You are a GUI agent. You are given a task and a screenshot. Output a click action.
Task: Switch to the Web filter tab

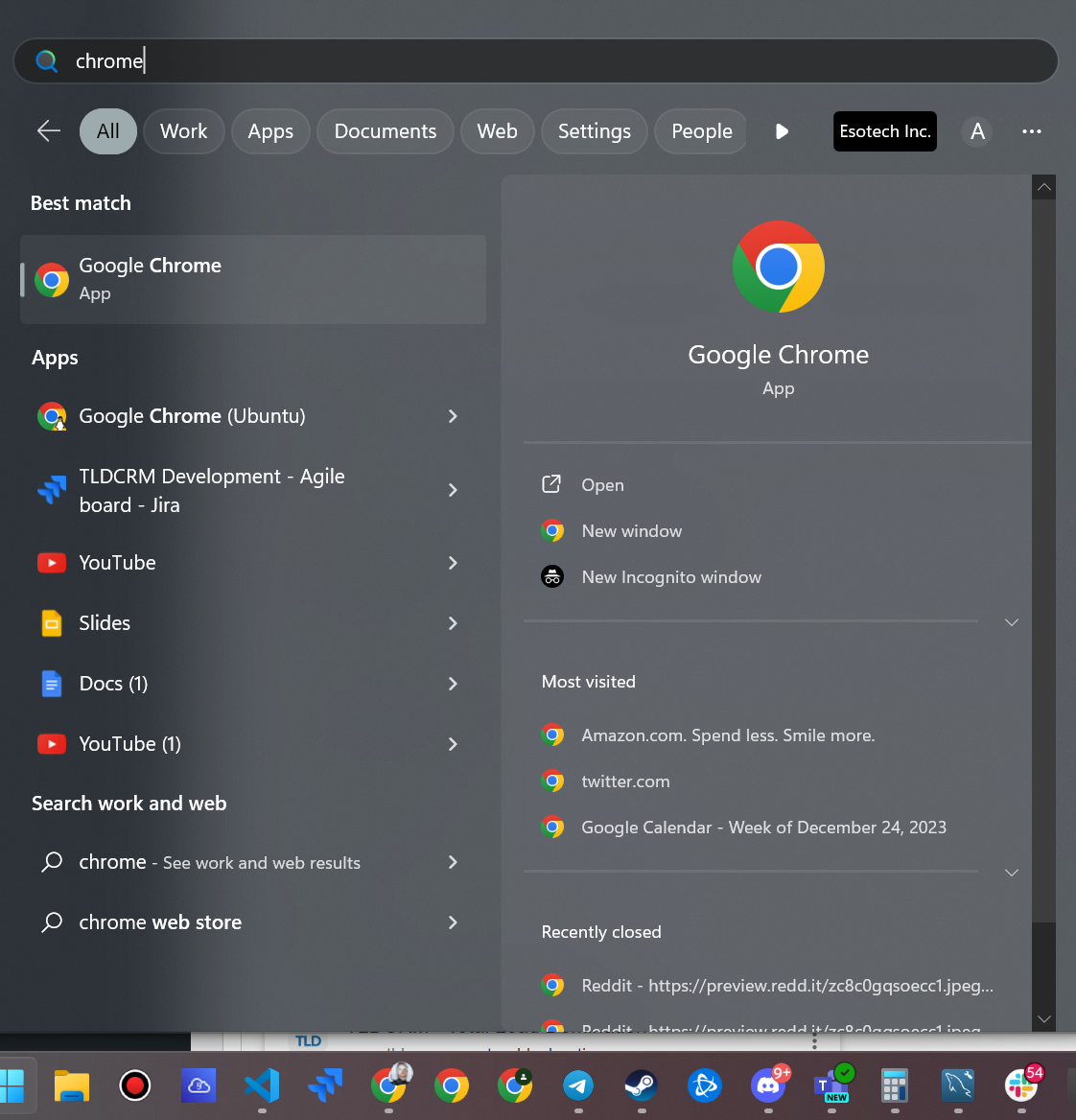click(x=498, y=131)
